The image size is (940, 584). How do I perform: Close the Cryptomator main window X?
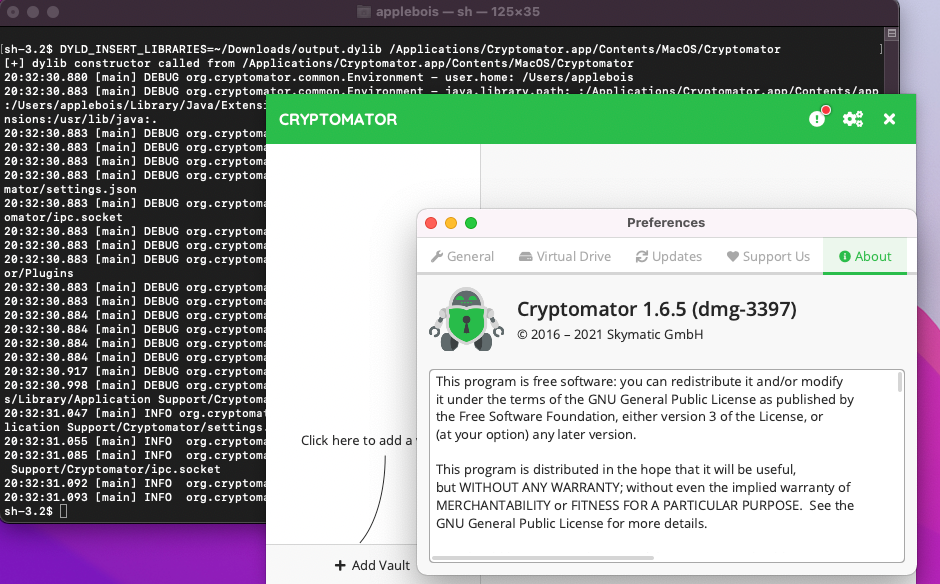coord(889,119)
